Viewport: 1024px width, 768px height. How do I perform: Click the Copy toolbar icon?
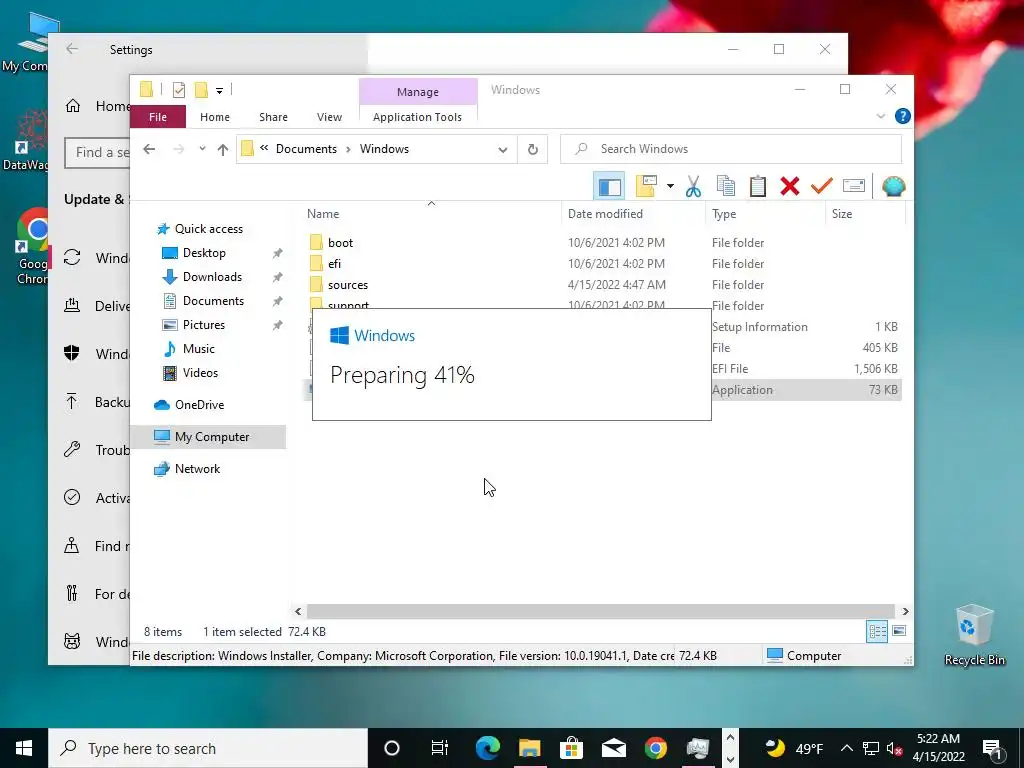[x=726, y=187]
